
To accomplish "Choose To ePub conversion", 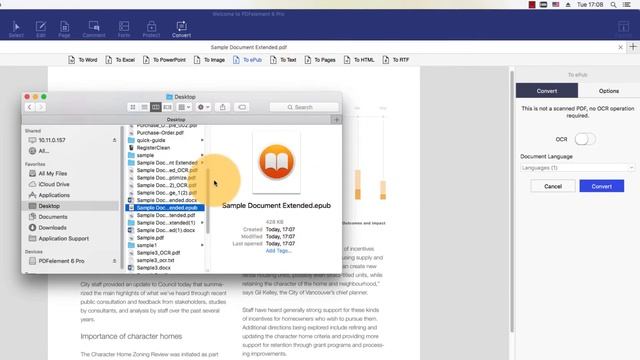I will tap(247, 60).
